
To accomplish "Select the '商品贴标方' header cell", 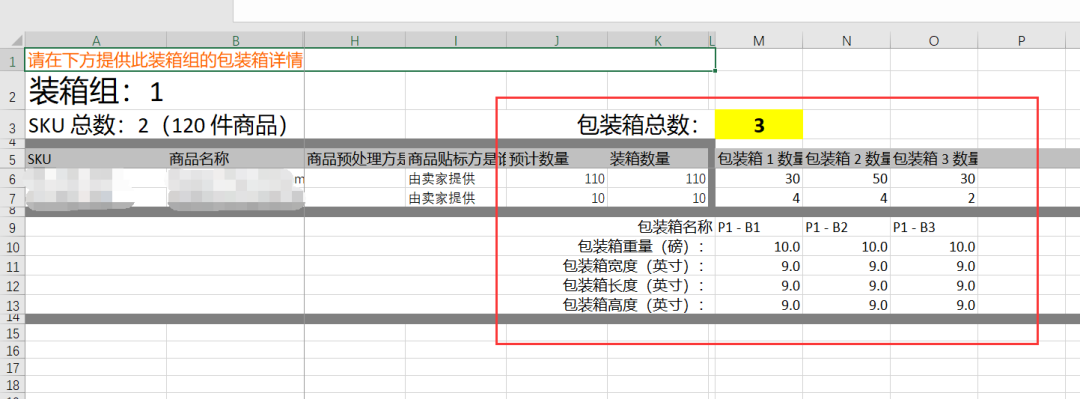I will click(x=456, y=159).
